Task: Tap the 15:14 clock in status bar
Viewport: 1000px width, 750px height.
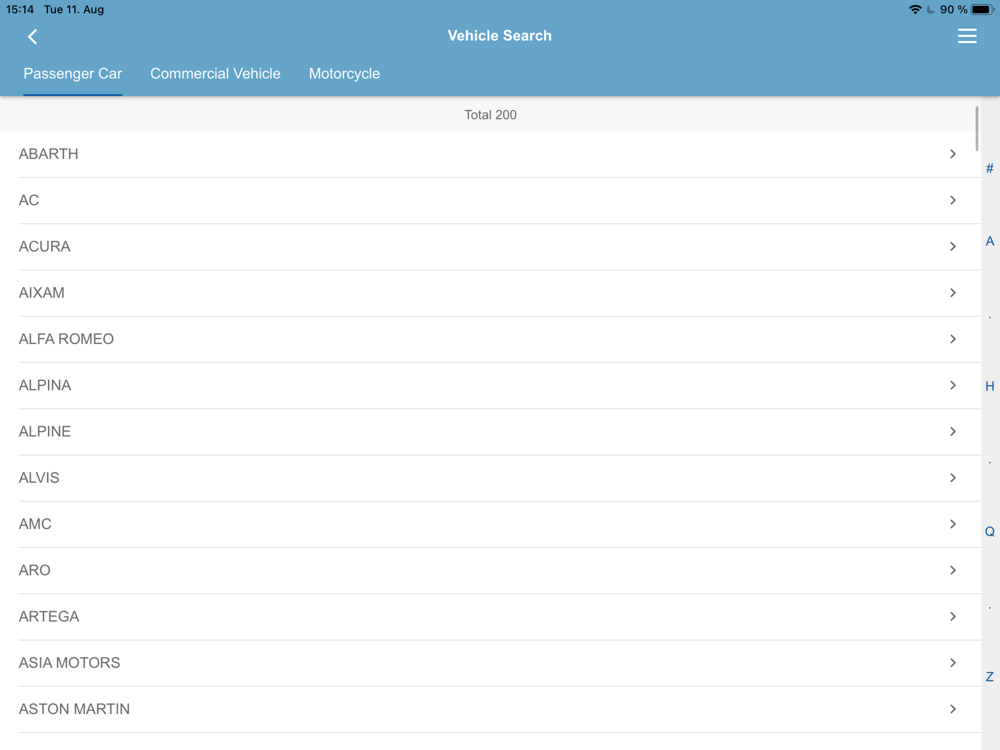Action: pyautogui.click(x=20, y=10)
